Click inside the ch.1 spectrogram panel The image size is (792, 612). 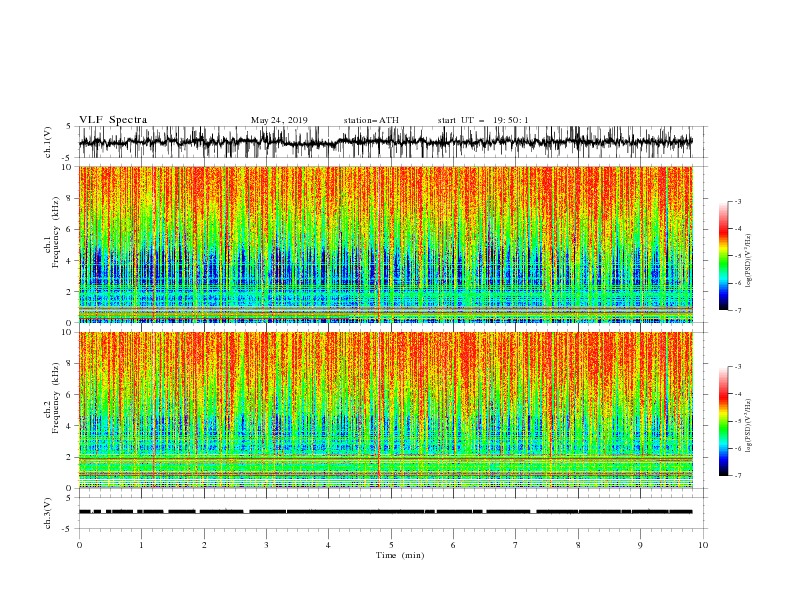point(385,244)
